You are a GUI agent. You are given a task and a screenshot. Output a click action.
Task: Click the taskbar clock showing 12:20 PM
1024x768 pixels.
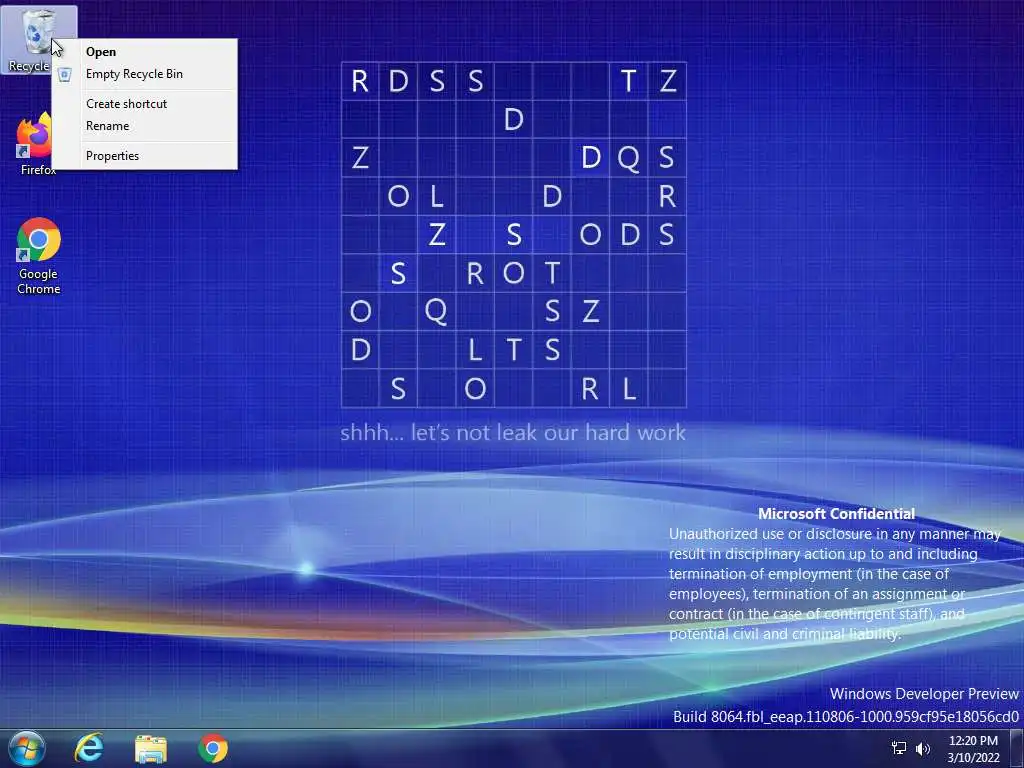(973, 748)
